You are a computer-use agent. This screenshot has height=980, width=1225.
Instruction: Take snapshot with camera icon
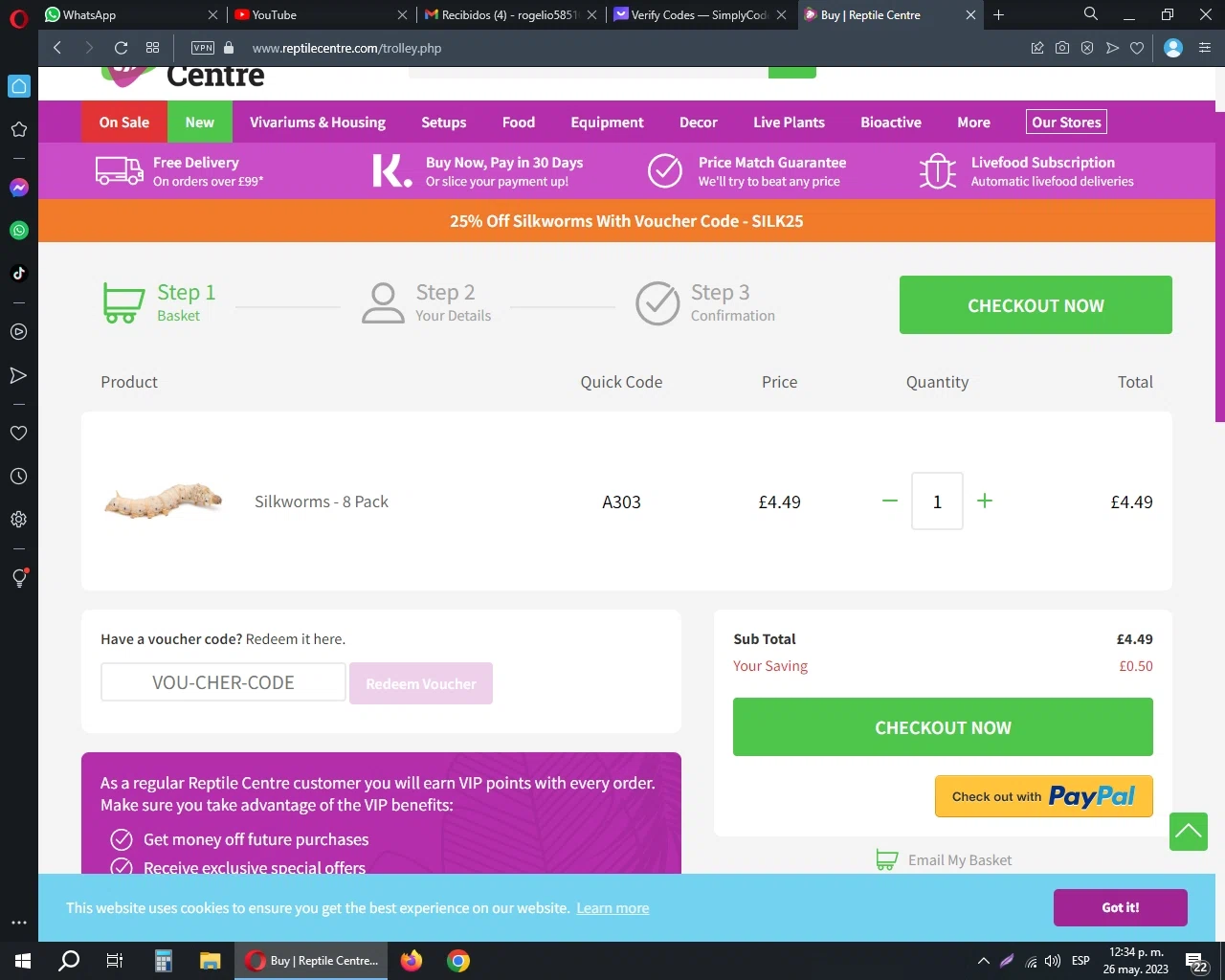[1062, 48]
